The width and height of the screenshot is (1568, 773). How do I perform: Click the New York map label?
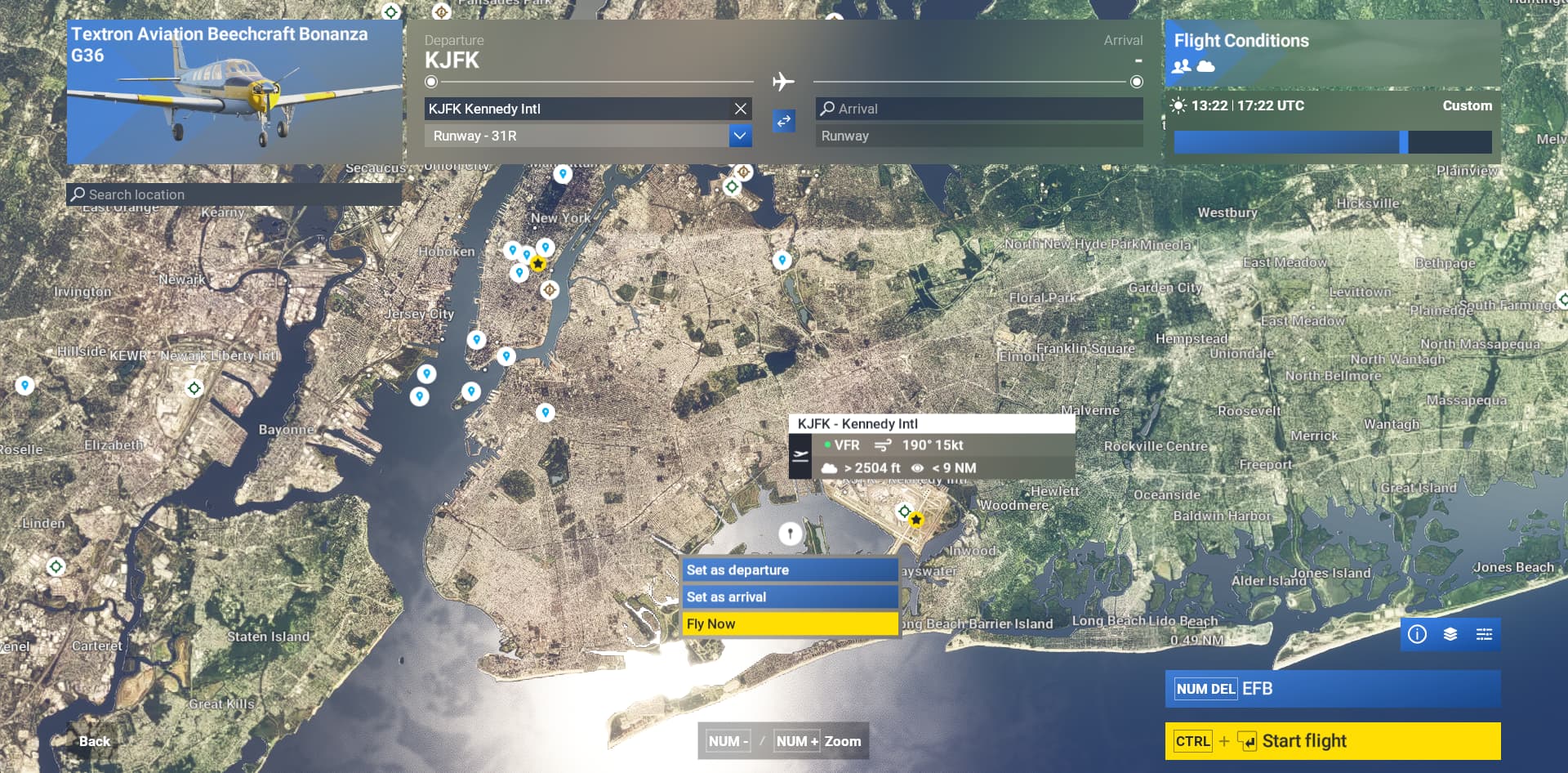tap(560, 218)
